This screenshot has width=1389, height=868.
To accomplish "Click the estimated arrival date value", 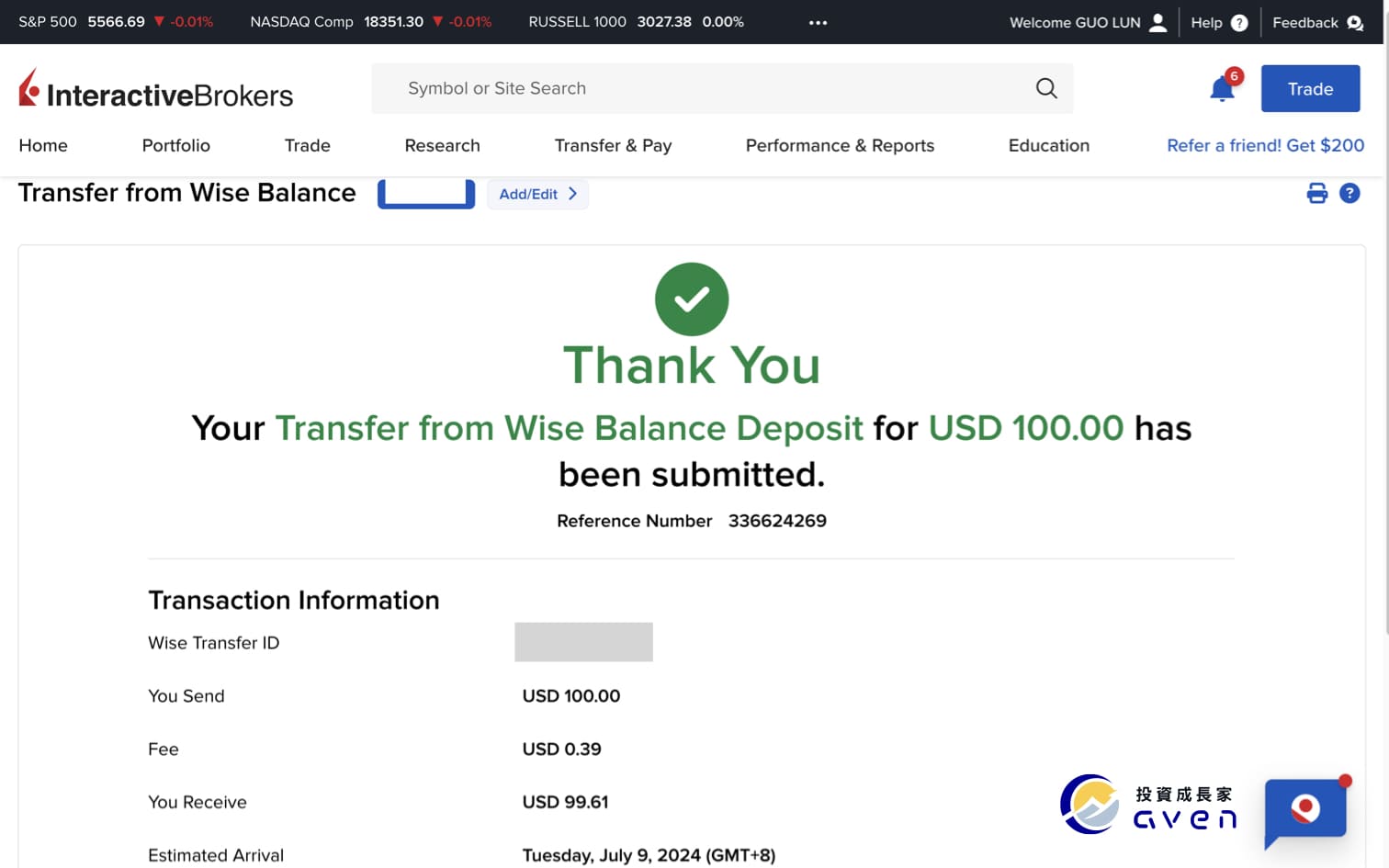I will 649,855.
